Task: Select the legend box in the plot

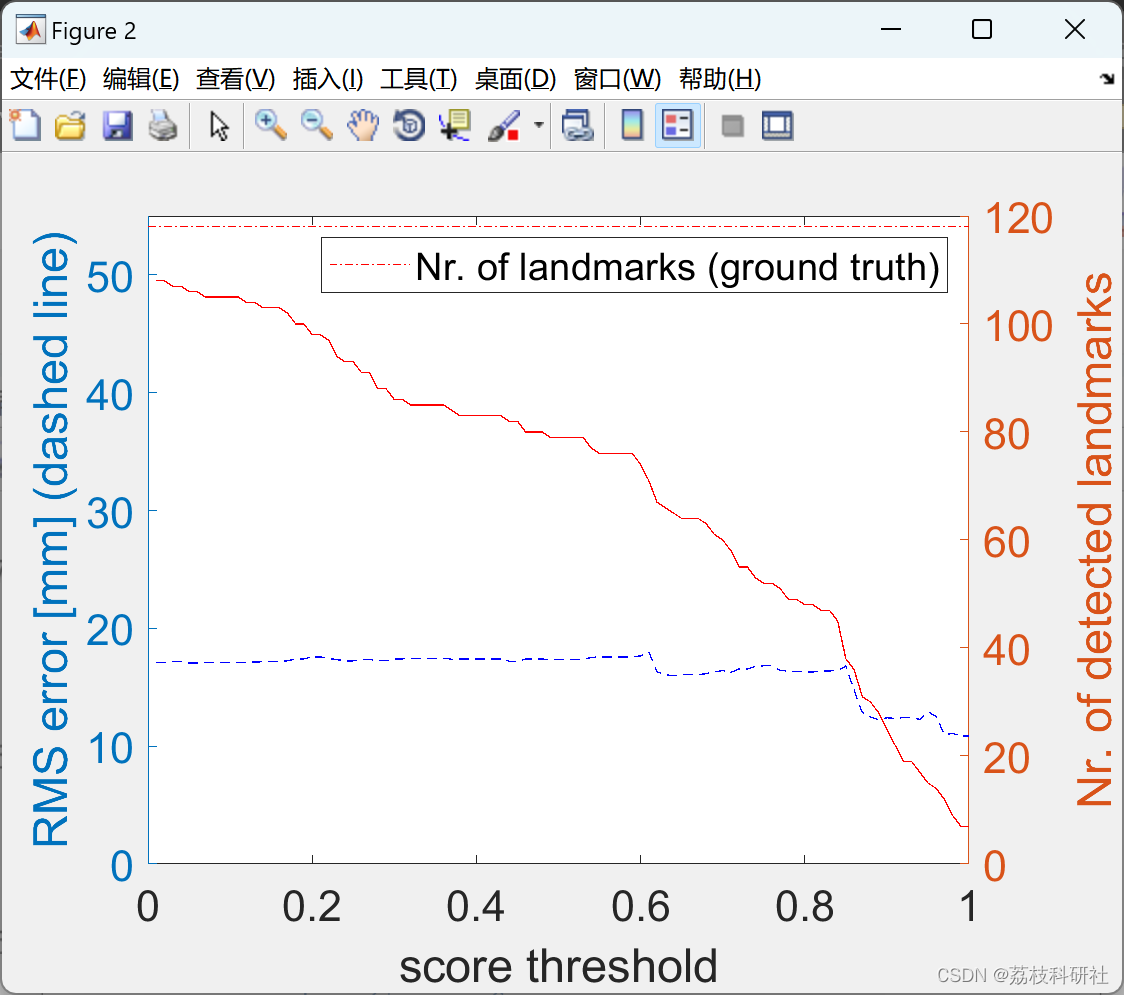Action: 634,266
